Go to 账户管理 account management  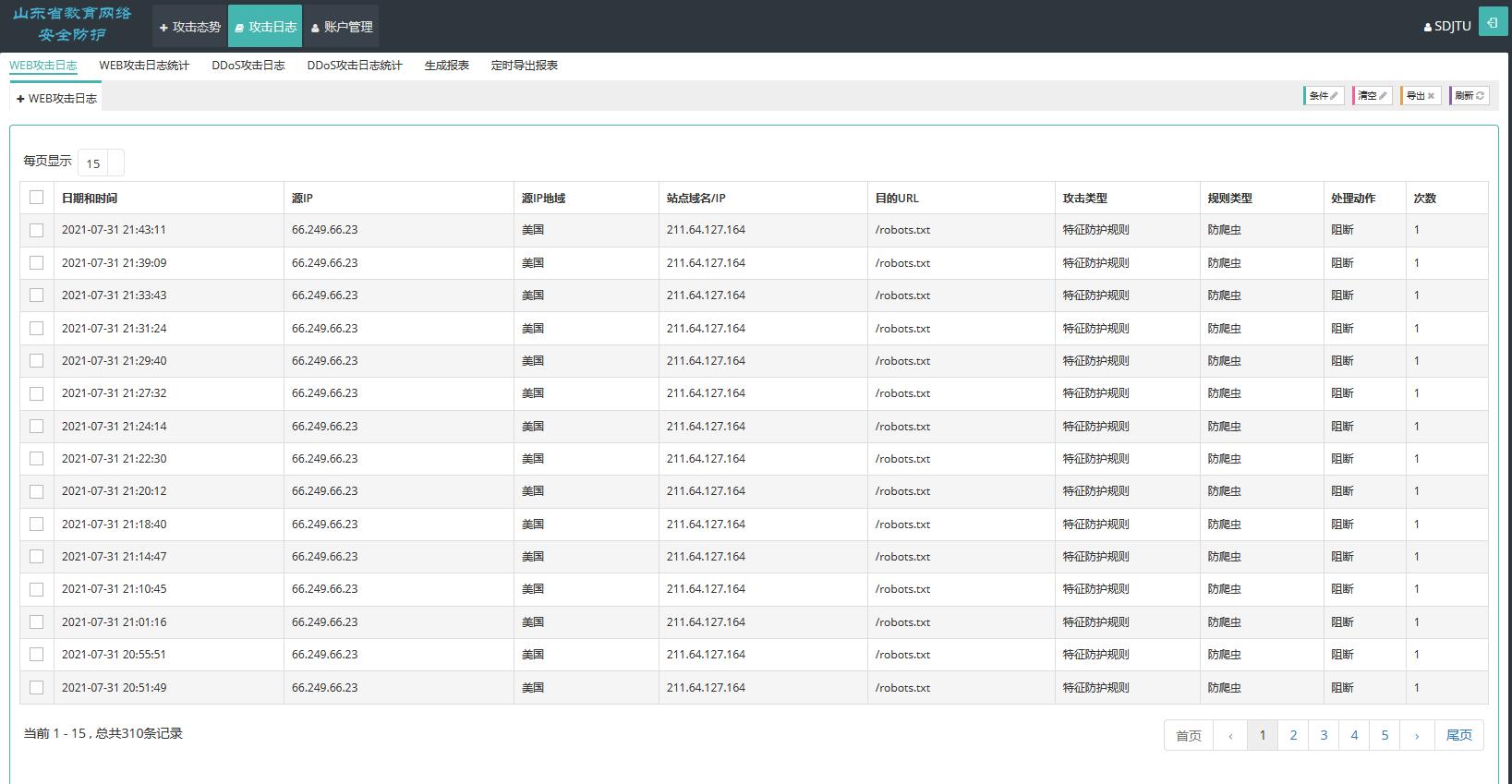pyautogui.click(x=341, y=27)
